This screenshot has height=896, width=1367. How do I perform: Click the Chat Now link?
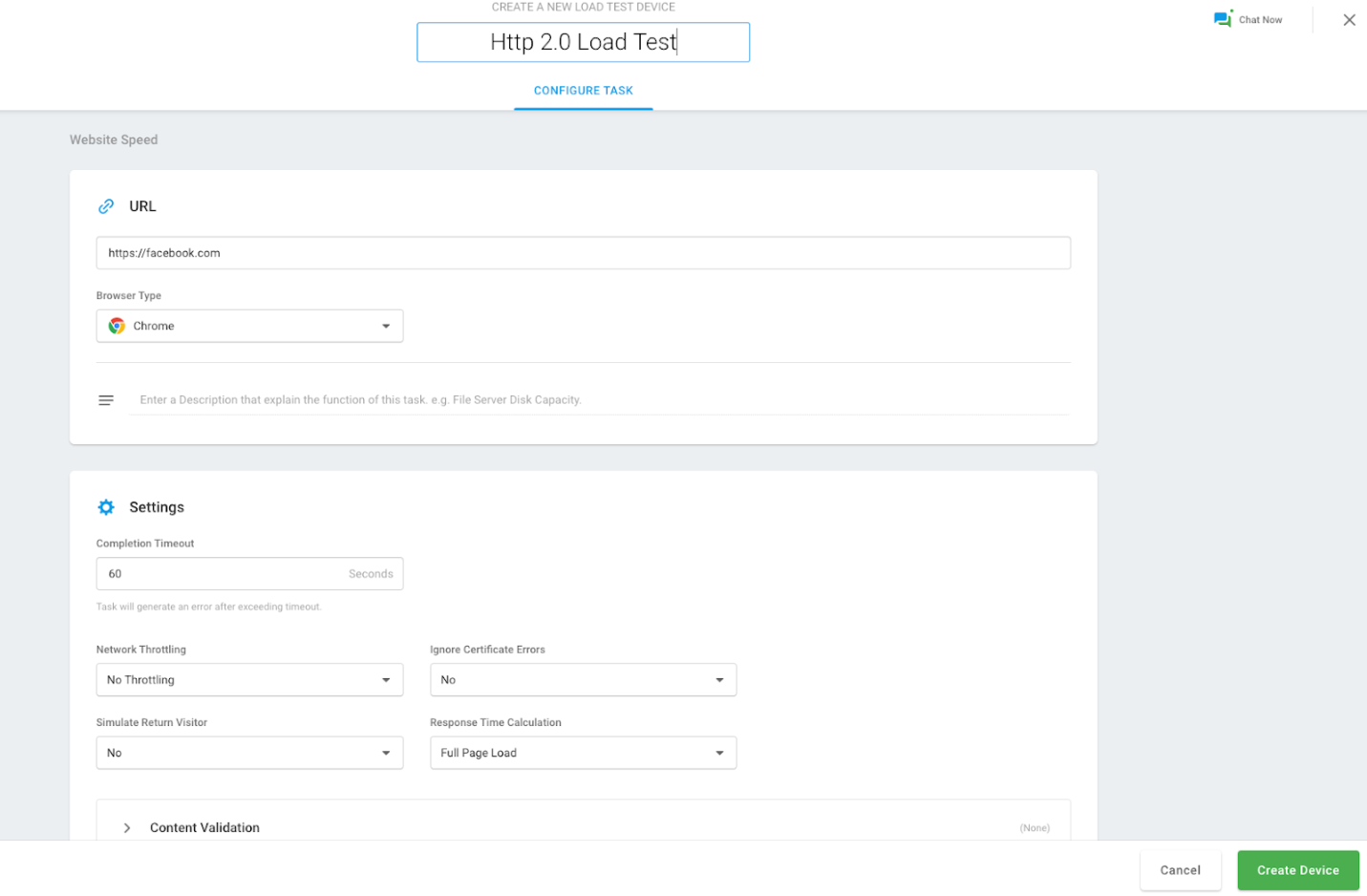pyautogui.click(x=1261, y=19)
